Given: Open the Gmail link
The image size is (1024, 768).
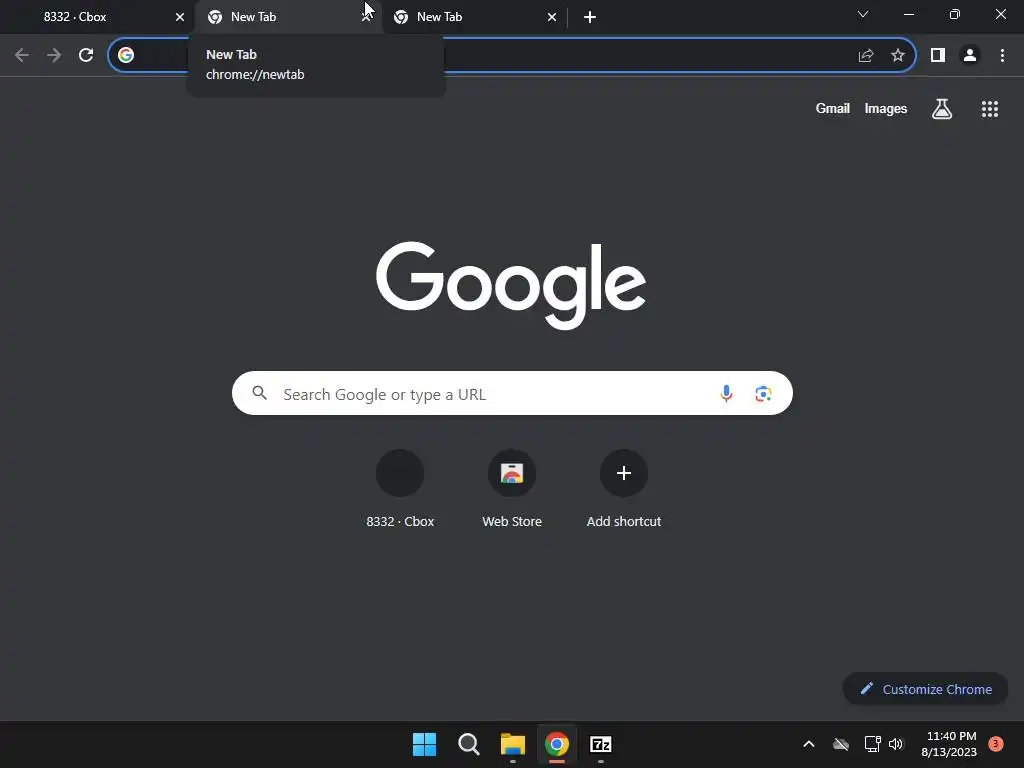Looking at the screenshot, I should [x=833, y=108].
